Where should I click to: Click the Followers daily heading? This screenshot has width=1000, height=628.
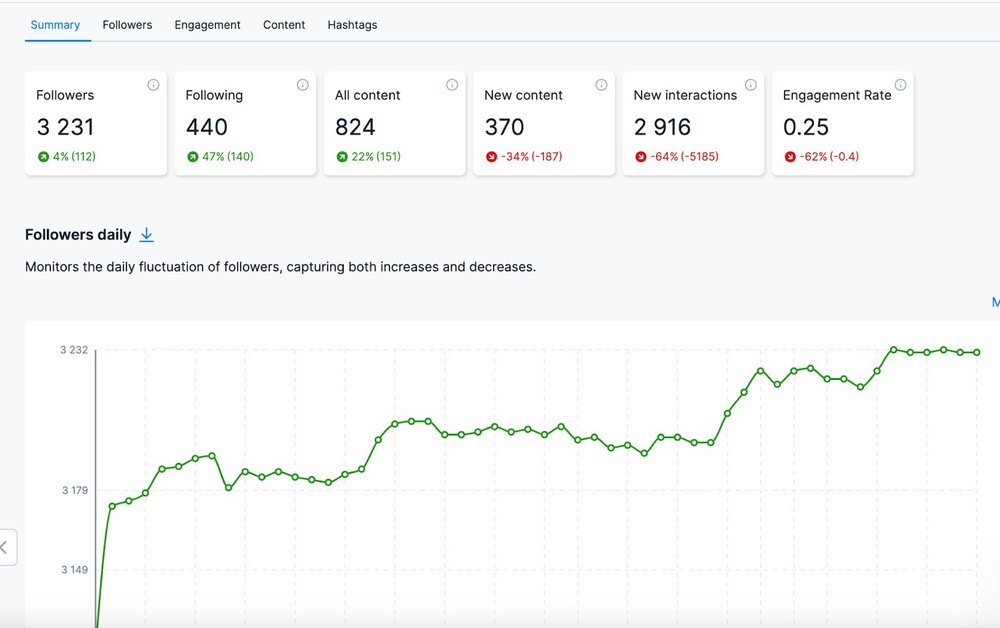pyautogui.click(x=78, y=235)
